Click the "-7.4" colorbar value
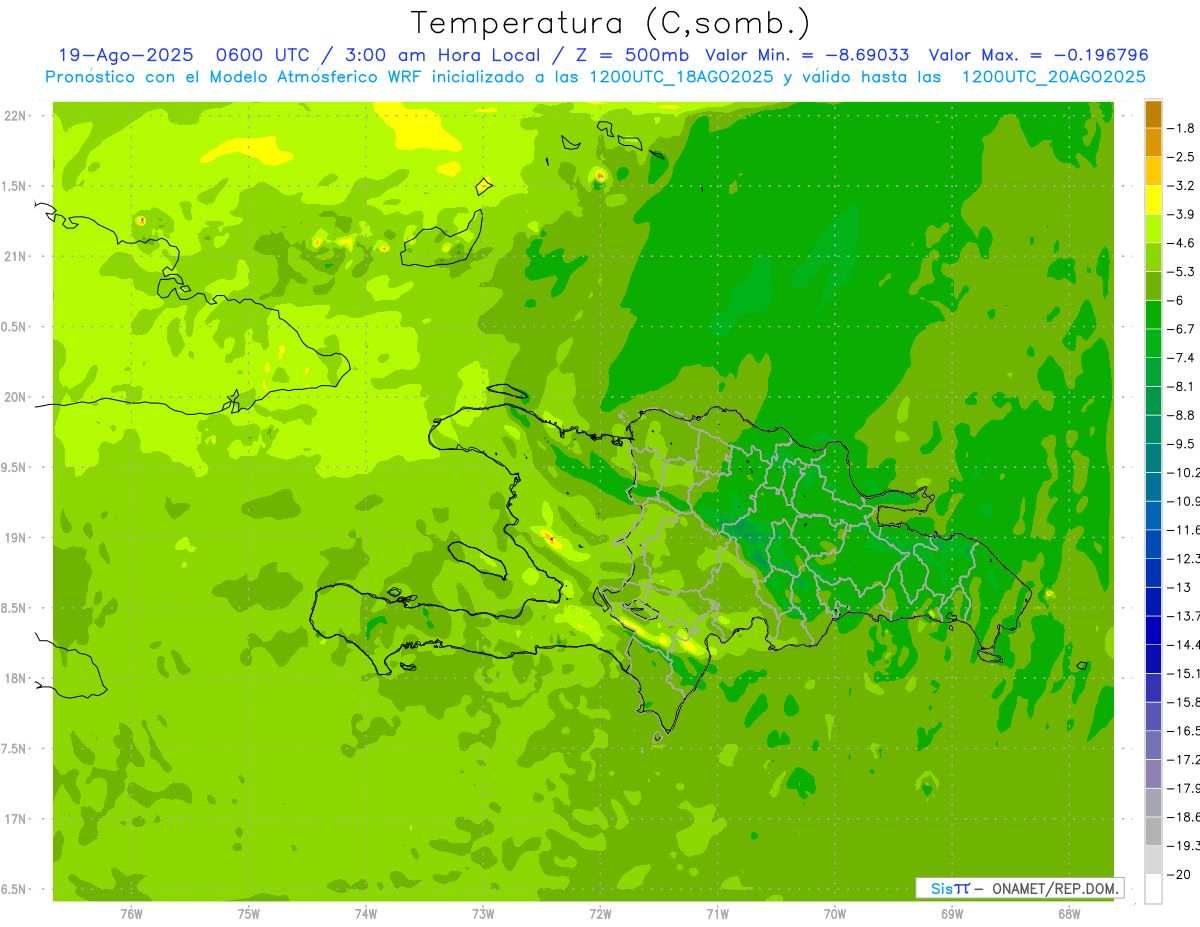1200x927 pixels. tap(1181, 358)
